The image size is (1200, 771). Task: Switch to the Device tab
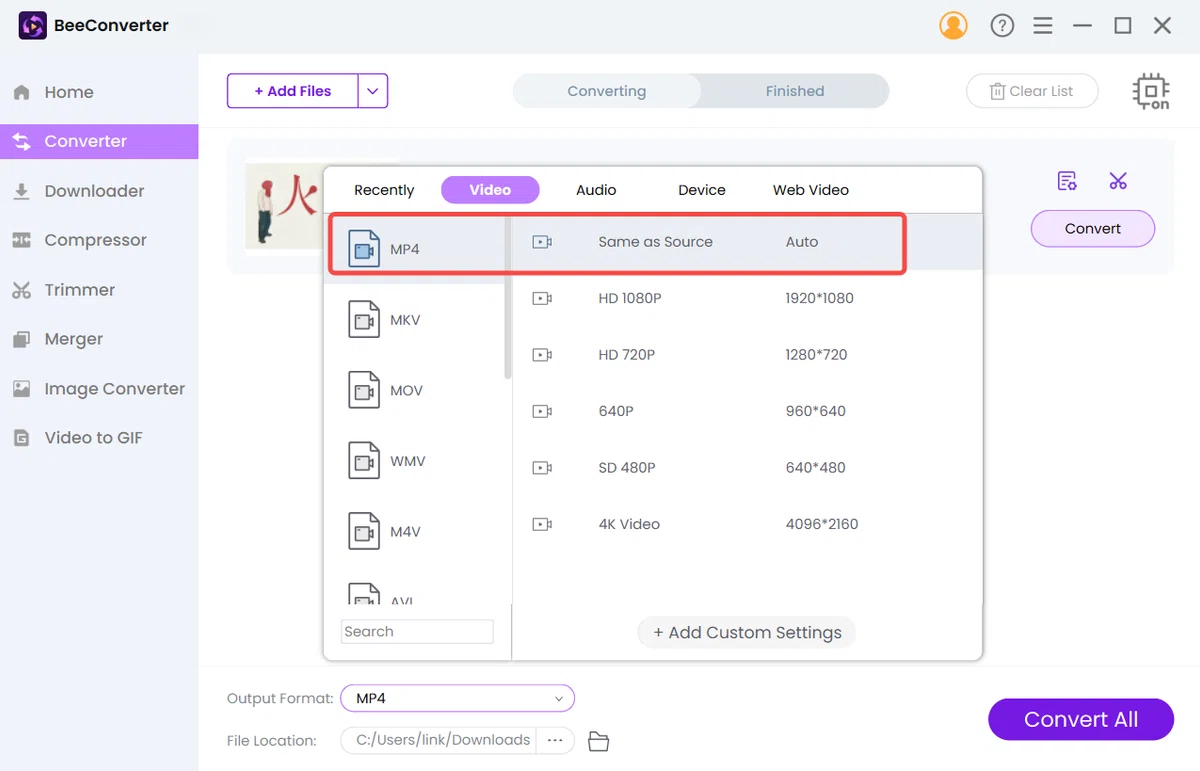(702, 190)
